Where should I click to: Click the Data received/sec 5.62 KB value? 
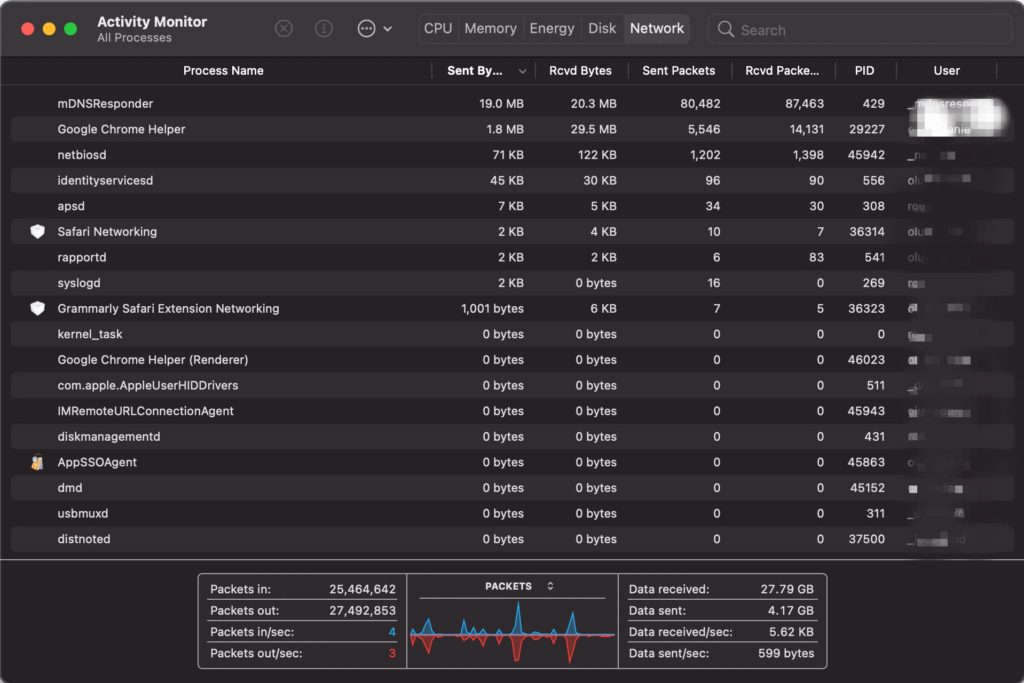[791, 632]
